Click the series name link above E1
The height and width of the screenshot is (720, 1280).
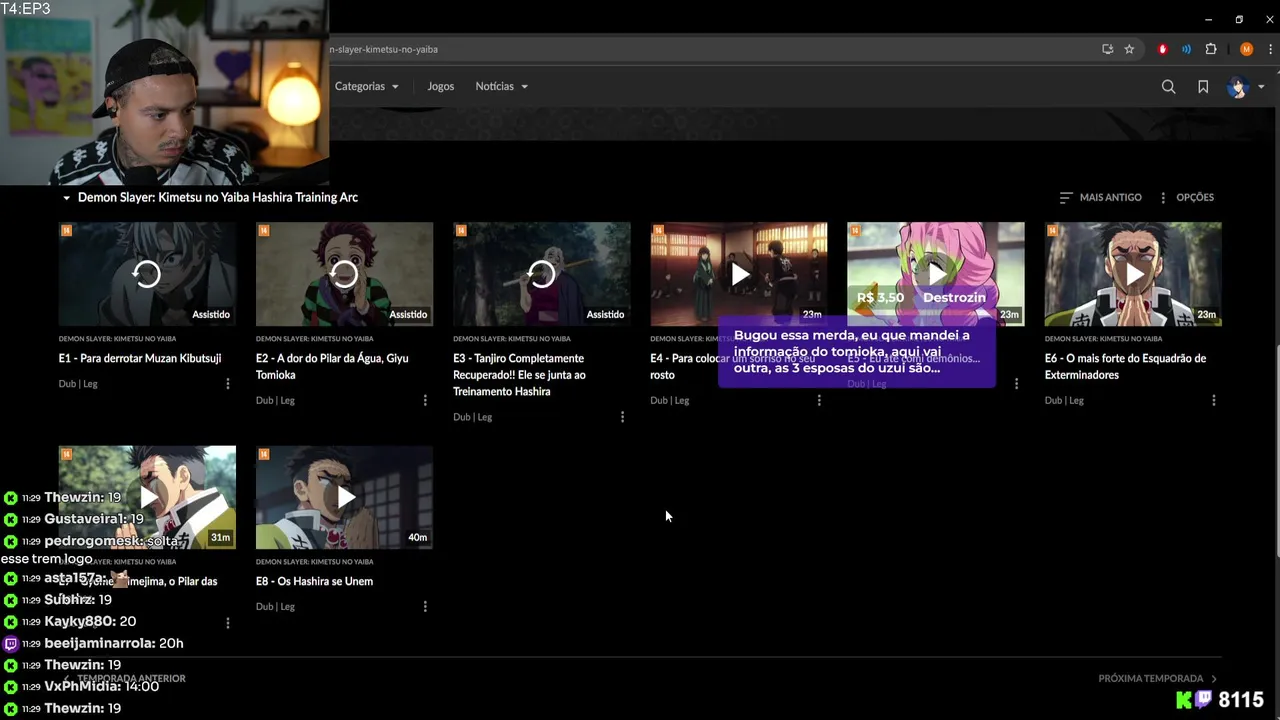coord(117,339)
